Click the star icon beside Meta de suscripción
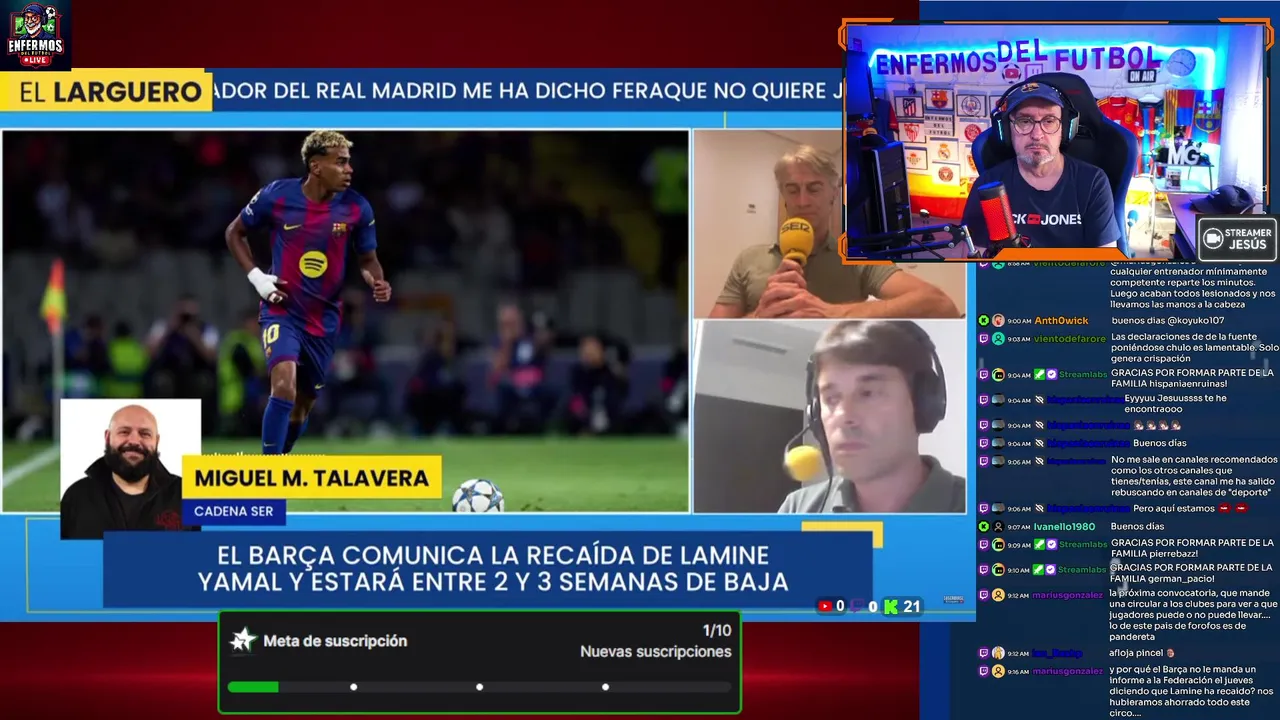 click(x=242, y=640)
